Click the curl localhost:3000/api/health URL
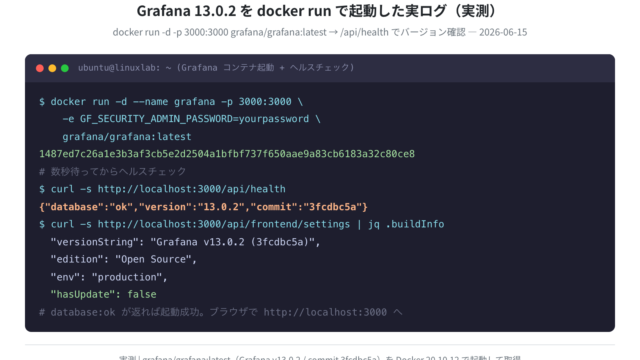Screen dimensions: 640x360 [x=191, y=189]
